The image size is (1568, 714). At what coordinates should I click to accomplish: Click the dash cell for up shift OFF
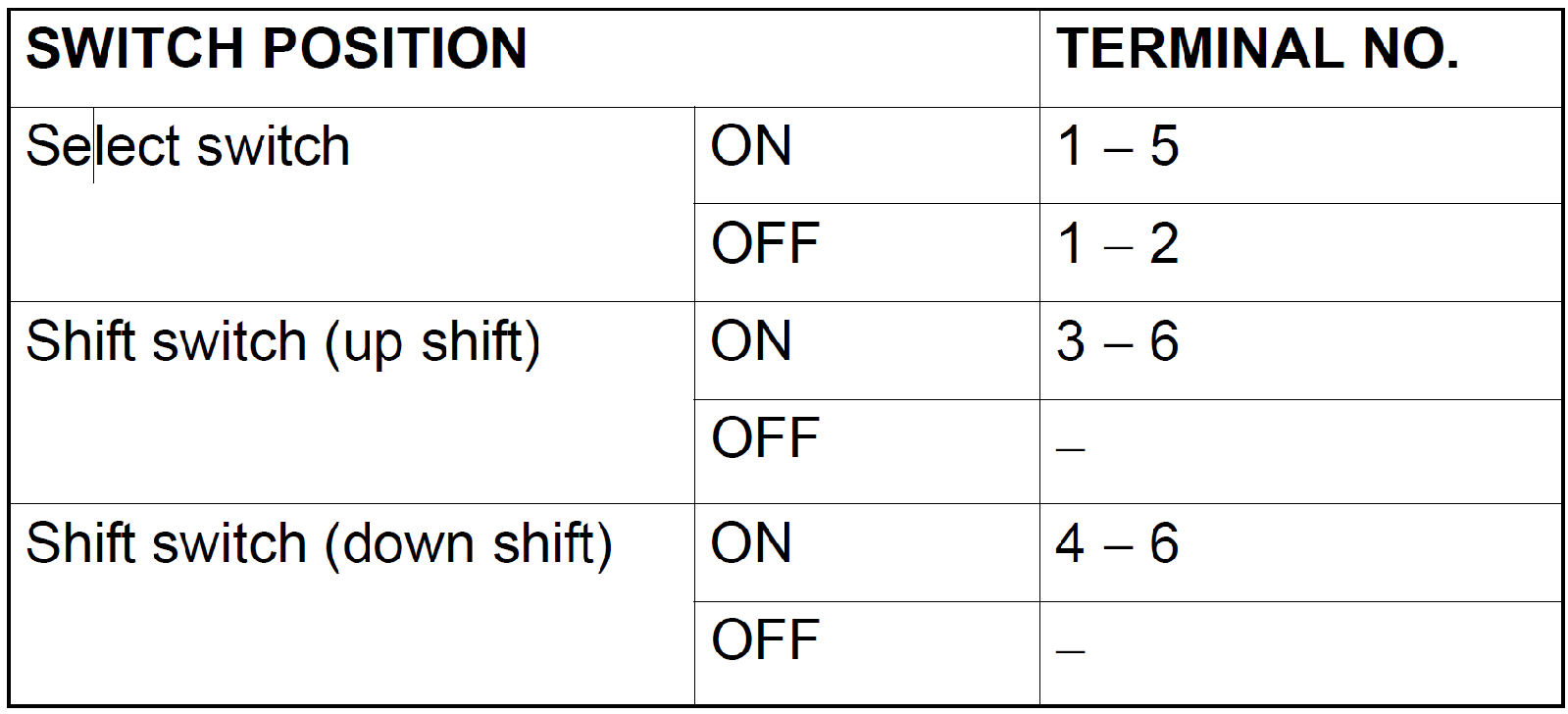click(x=1300, y=451)
